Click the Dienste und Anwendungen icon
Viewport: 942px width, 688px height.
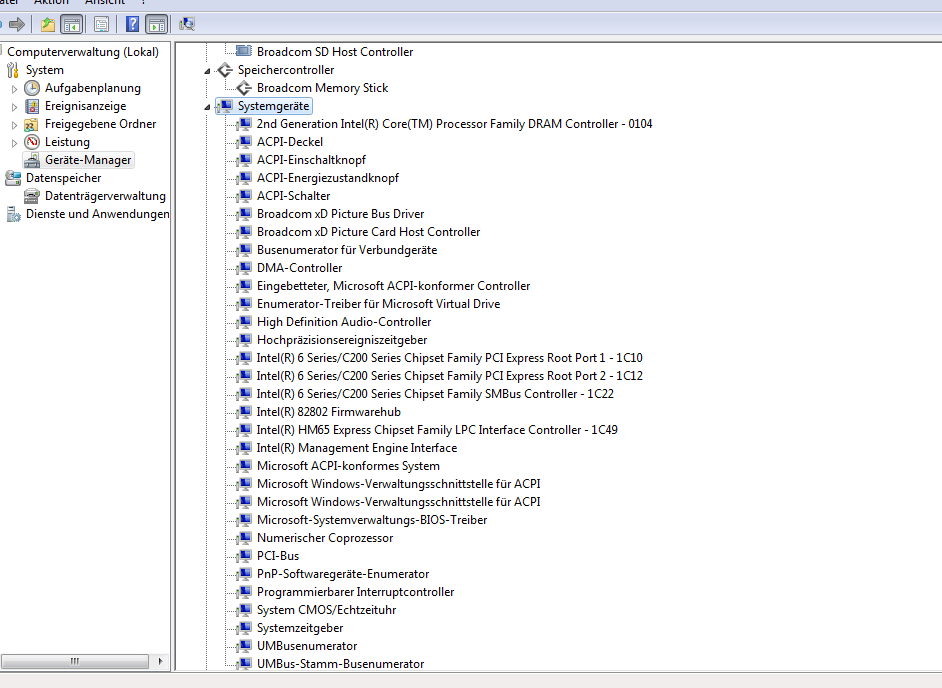[x=13, y=214]
